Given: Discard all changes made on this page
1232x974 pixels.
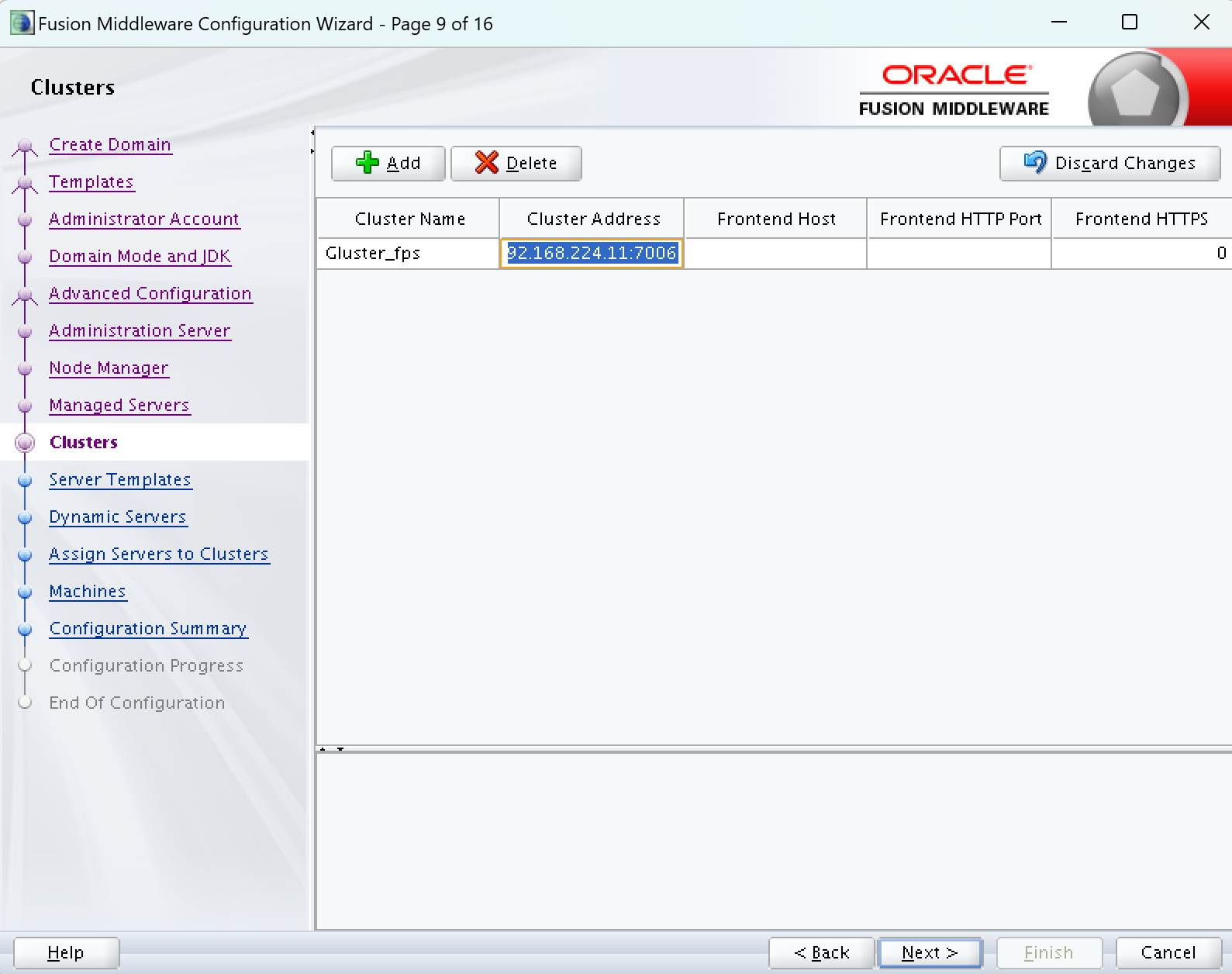Looking at the screenshot, I should pos(1110,163).
